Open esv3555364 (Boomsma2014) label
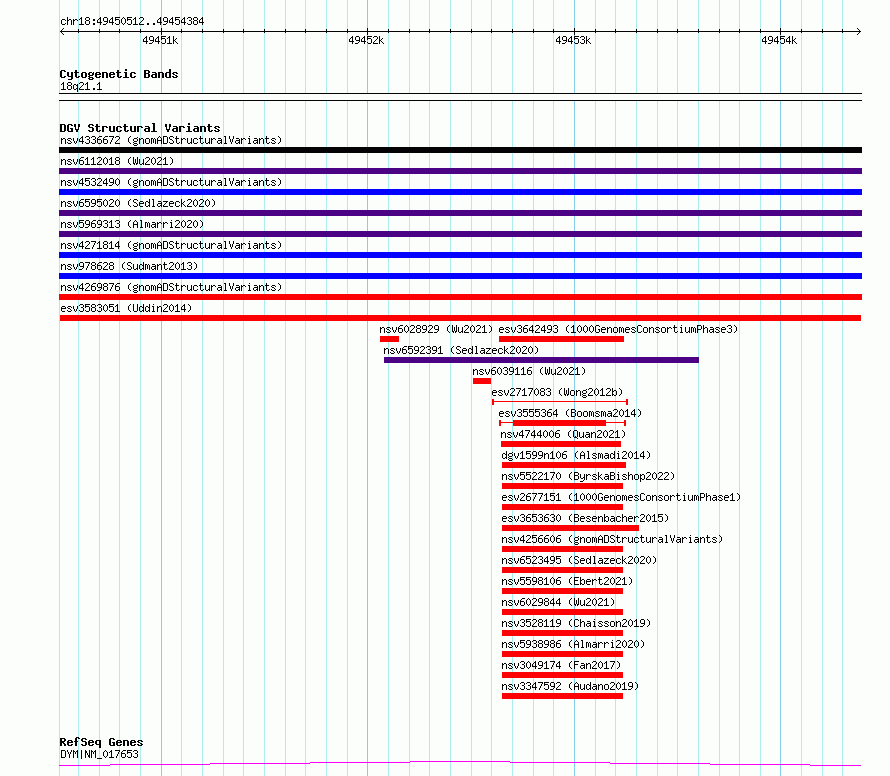Screen dimensions: 890x776 pyautogui.click(x=570, y=413)
